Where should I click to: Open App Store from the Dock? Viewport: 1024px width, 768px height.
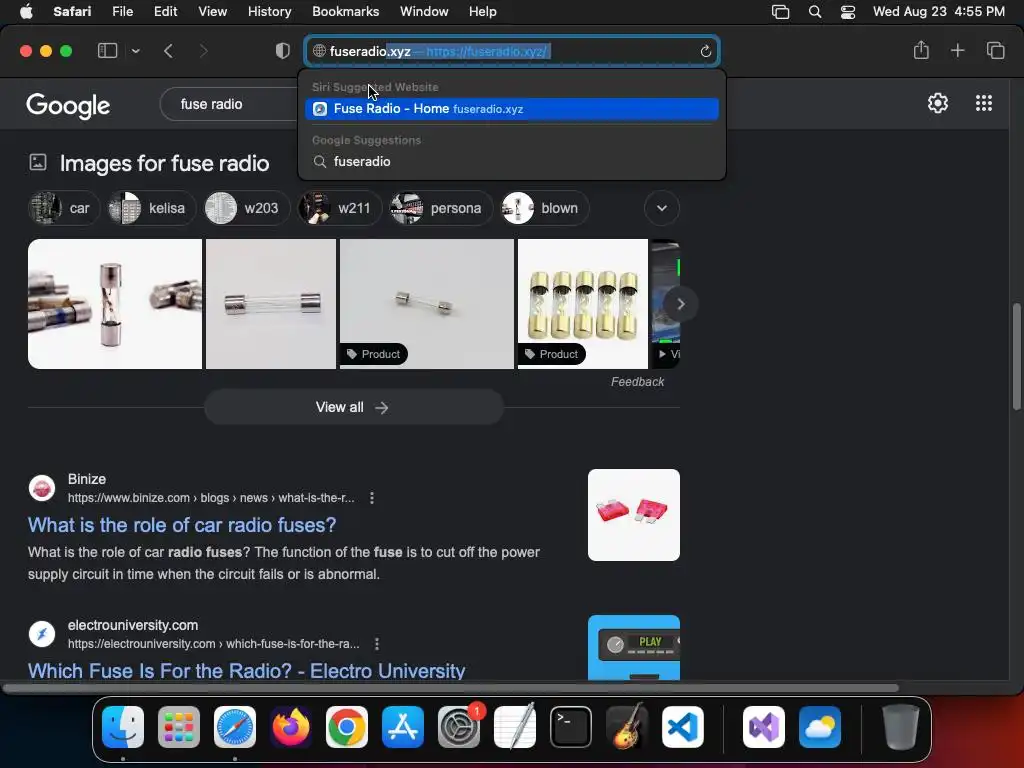[x=403, y=727]
